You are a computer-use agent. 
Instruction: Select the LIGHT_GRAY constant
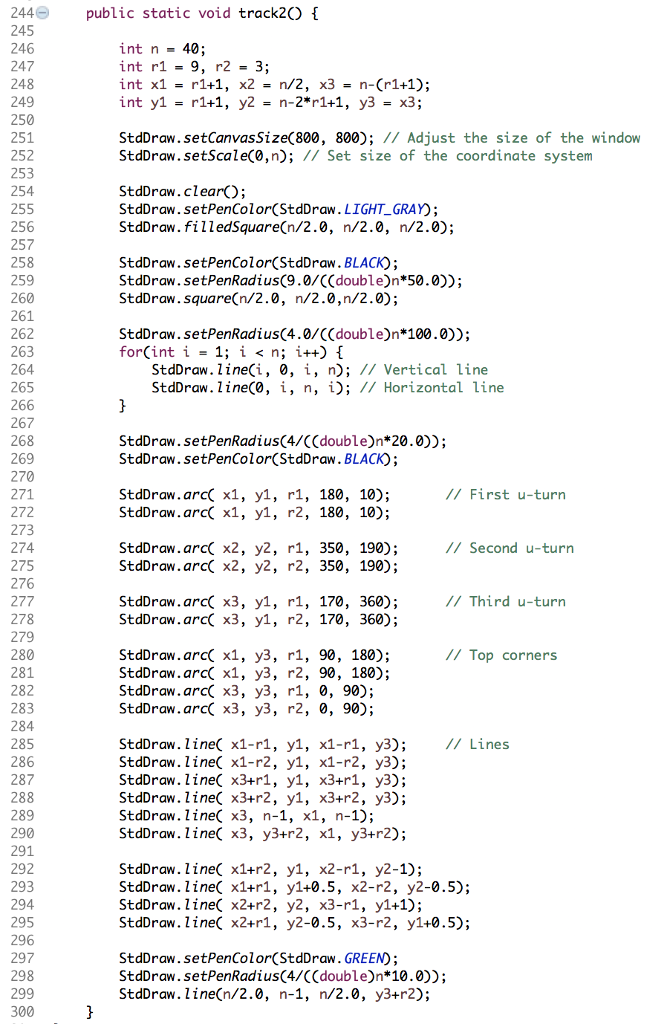pos(383,210)
